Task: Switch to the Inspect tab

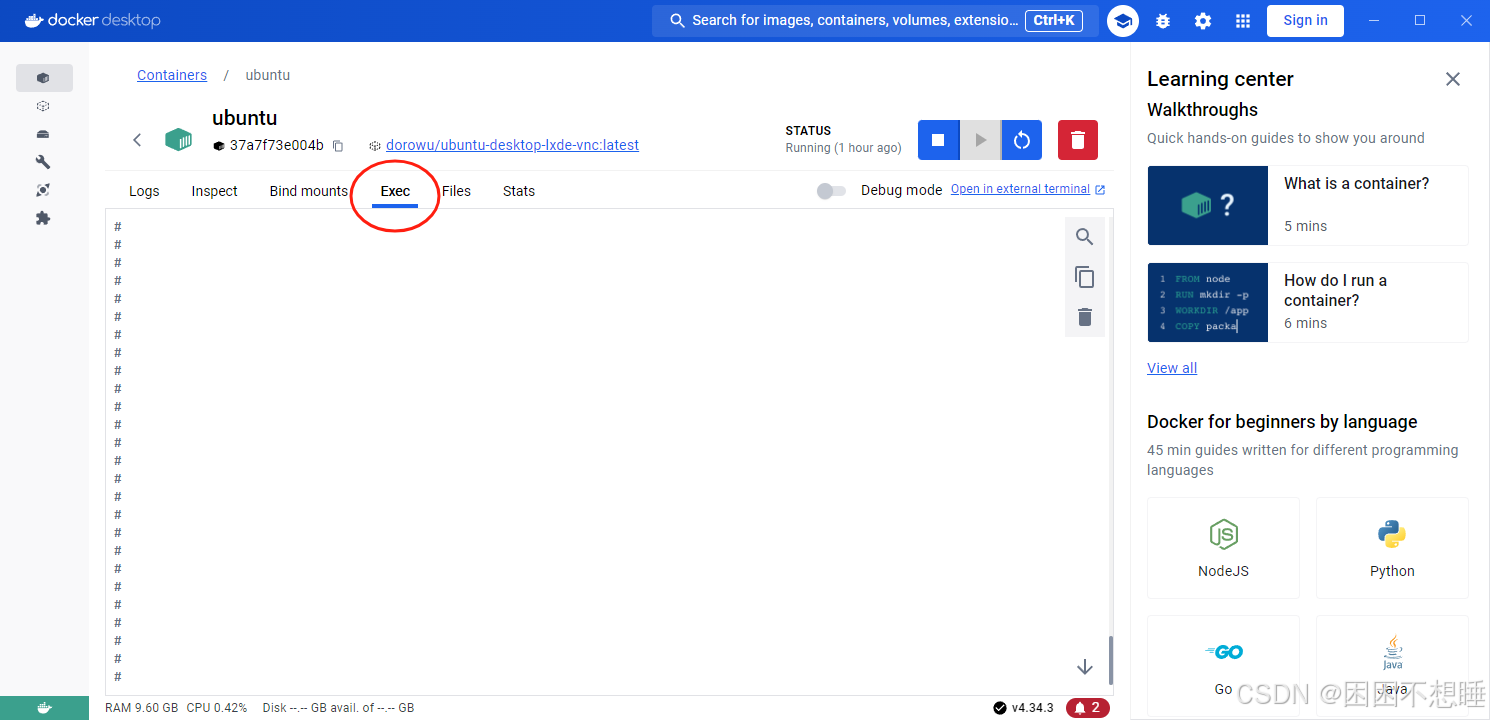Action: click(x=215, y=191)
